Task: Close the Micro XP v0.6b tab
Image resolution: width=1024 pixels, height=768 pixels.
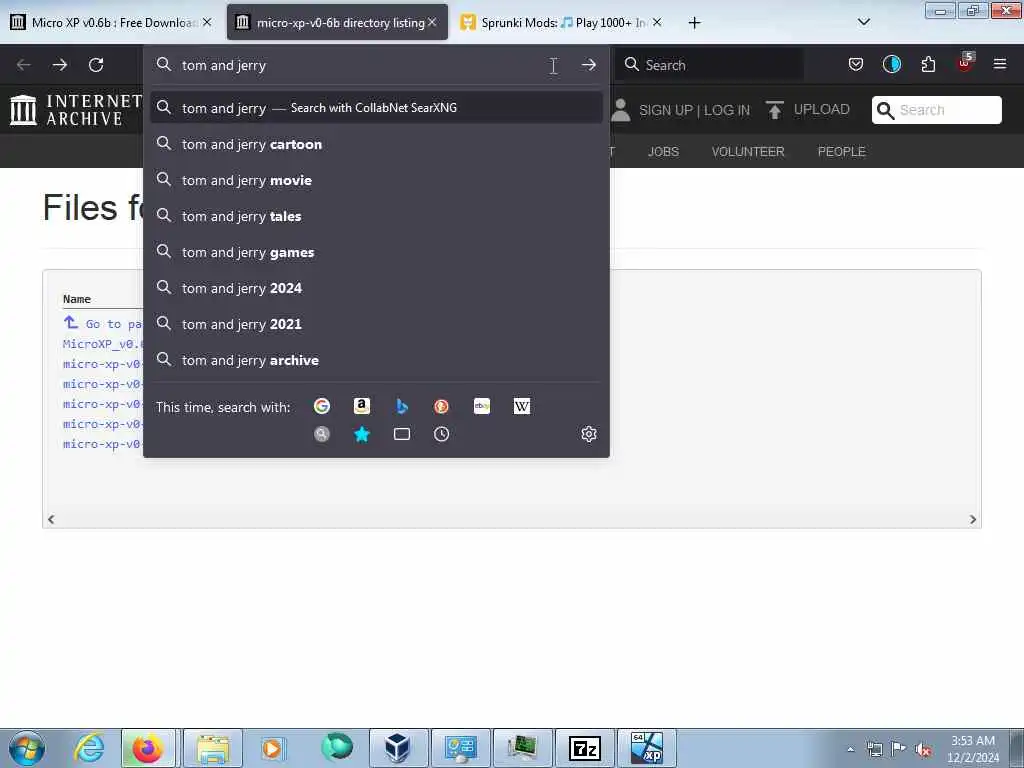Action: coord(207,22)
